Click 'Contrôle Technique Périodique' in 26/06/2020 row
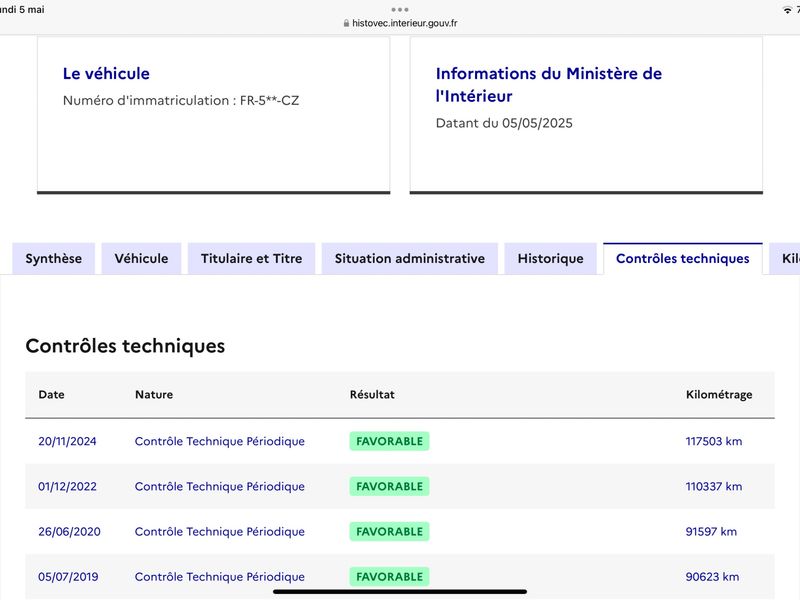The image size is (800, 600). (x=220, y=532)
